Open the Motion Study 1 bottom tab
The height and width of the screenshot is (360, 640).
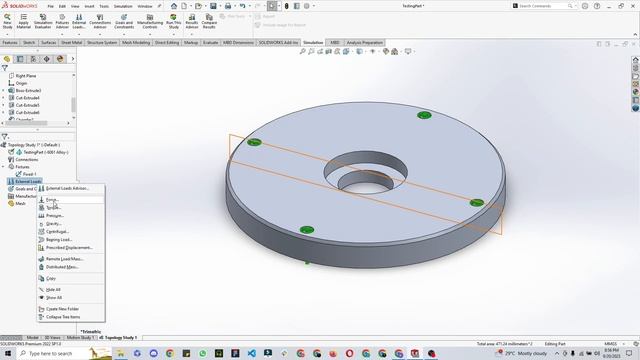click(79, 338)
